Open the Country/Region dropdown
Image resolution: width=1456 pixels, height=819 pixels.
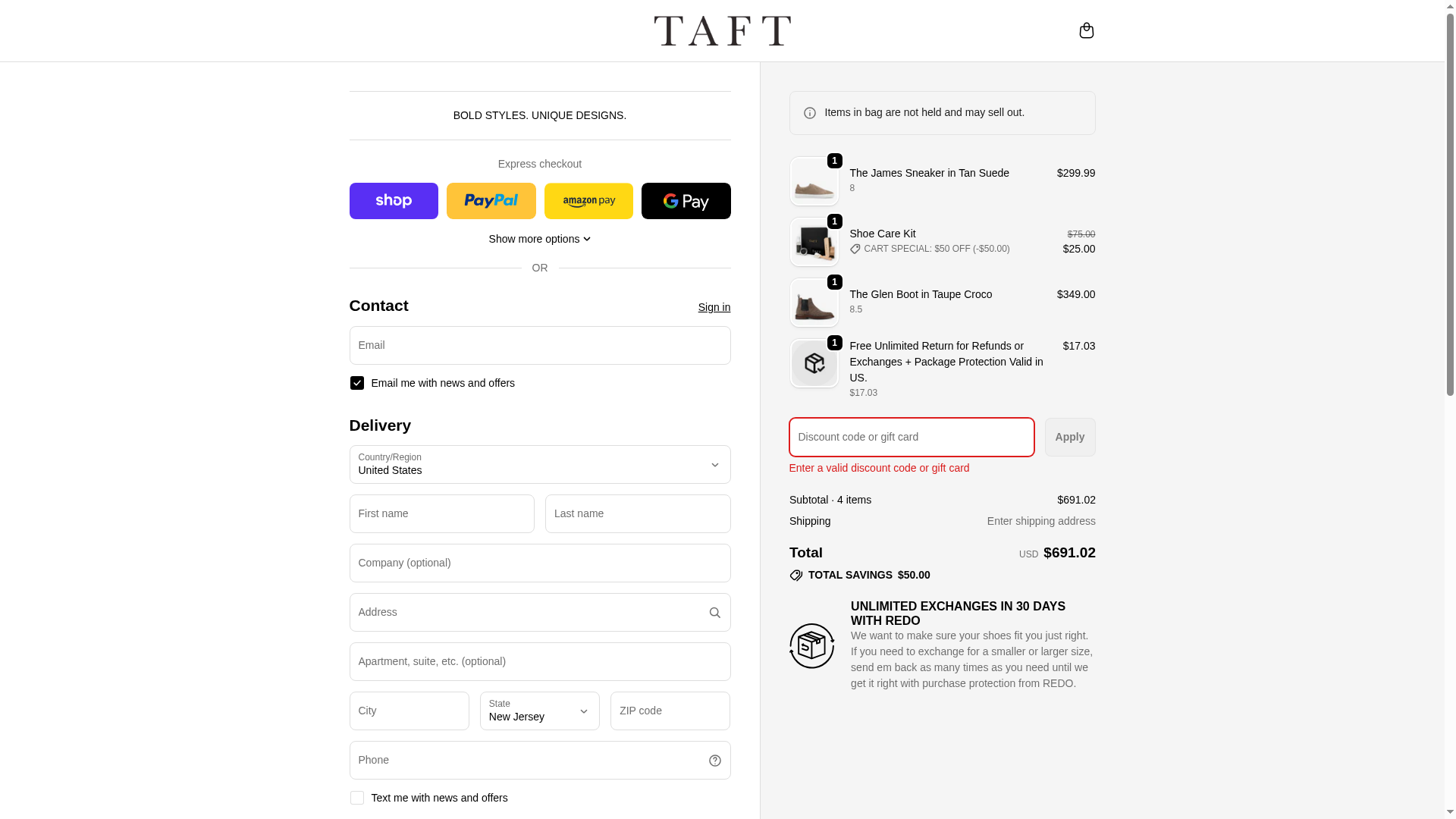coord(539,464)
